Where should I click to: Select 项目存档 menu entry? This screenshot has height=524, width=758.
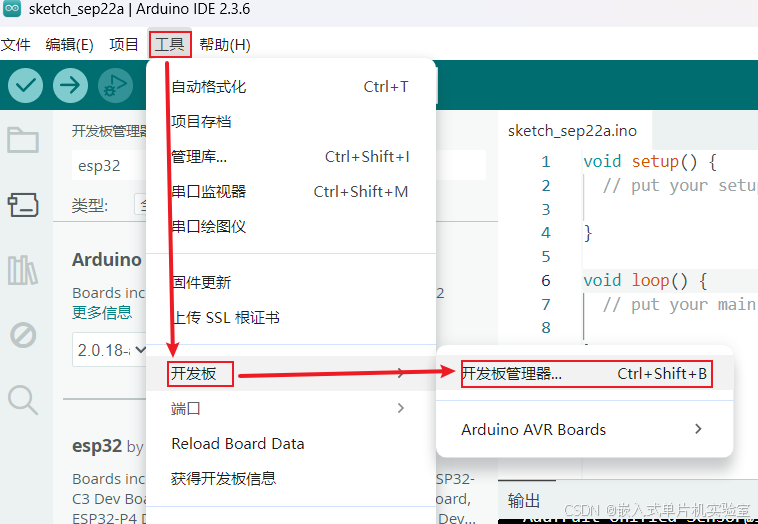click(x=291, y=121)
